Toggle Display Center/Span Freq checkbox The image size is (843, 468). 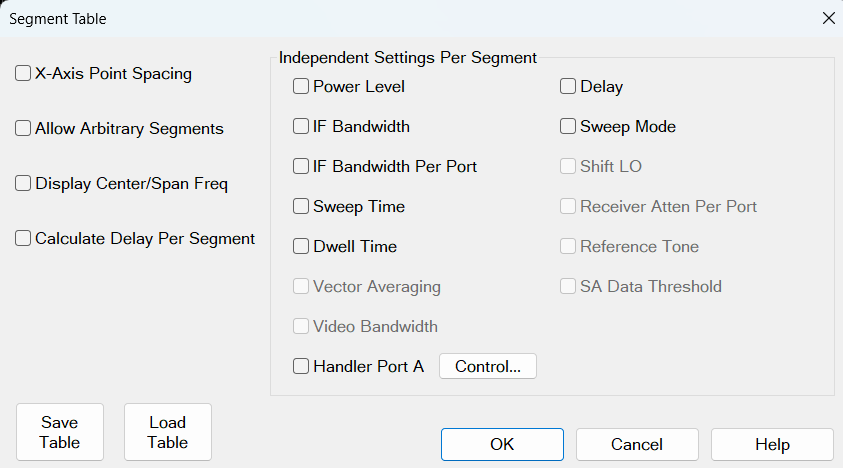click(23, 184)
